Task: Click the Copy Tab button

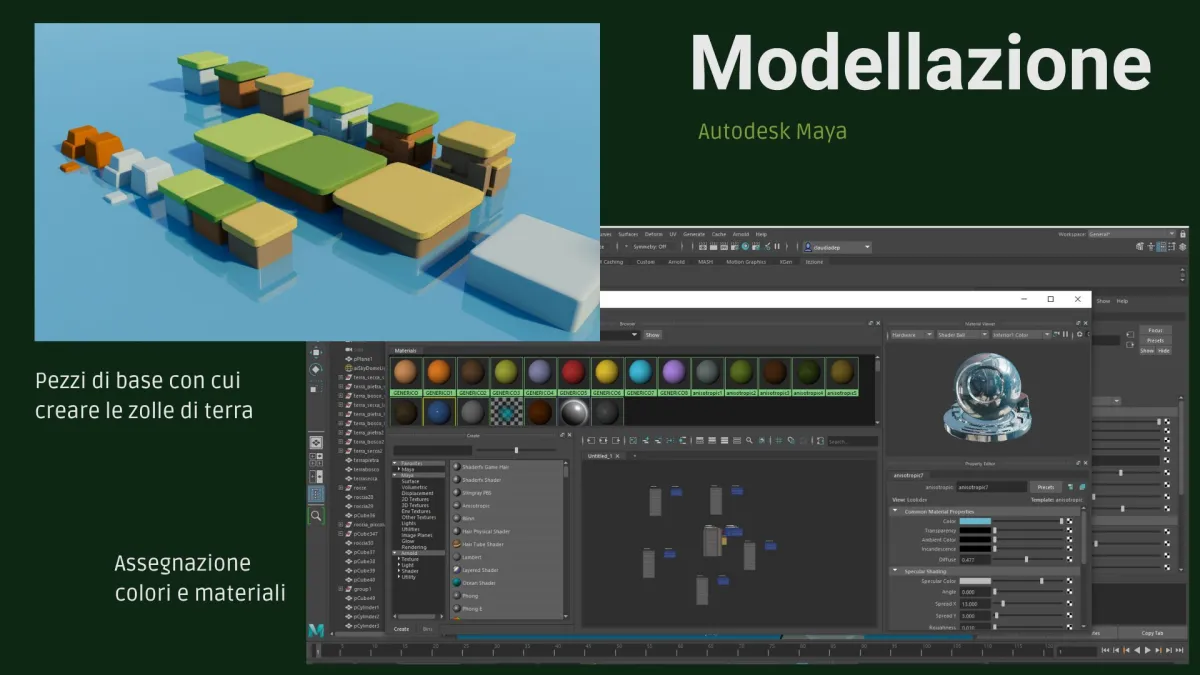Action: click(1152, 633)
